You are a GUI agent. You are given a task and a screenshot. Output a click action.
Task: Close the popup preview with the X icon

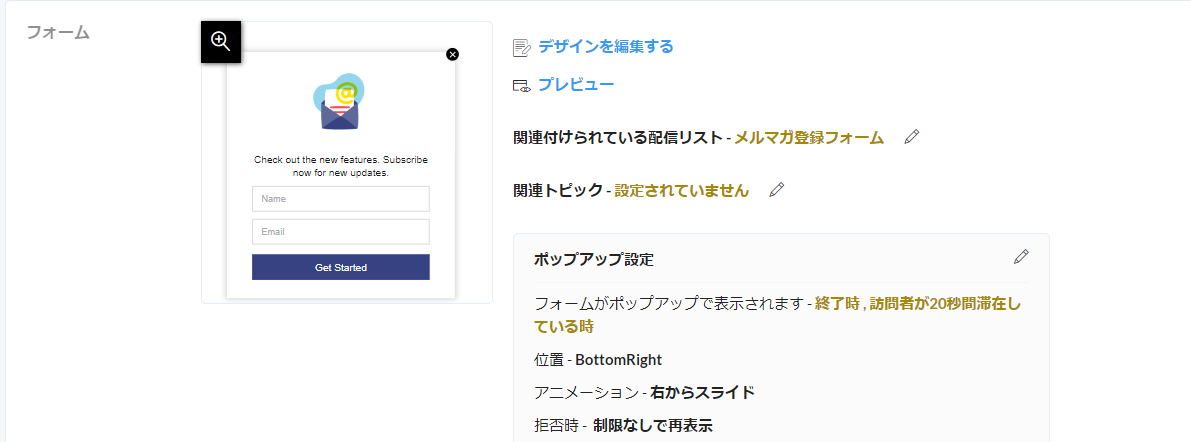pyautogui.click(x=453, y=54)
